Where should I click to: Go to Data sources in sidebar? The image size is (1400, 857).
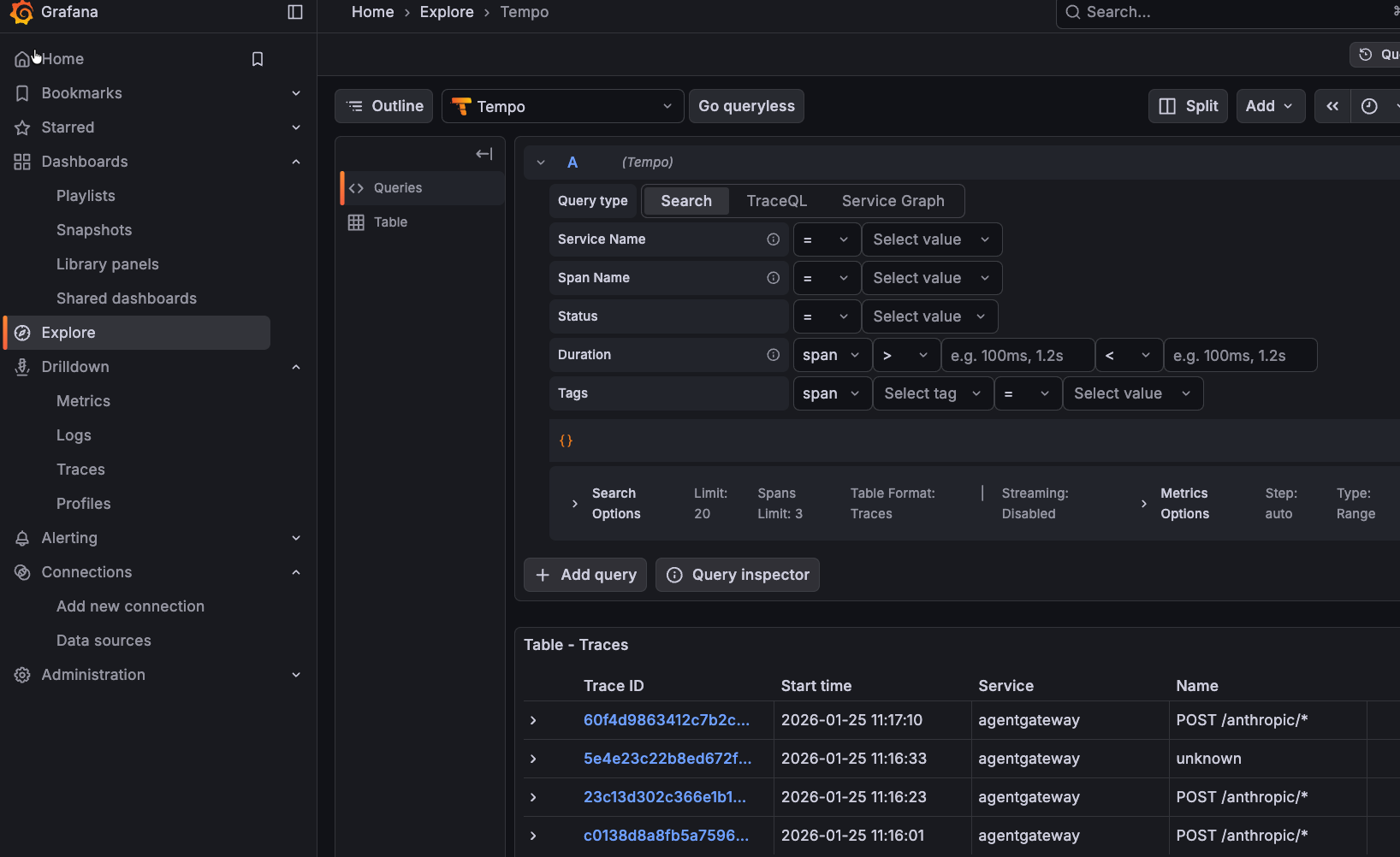point(104,641)
